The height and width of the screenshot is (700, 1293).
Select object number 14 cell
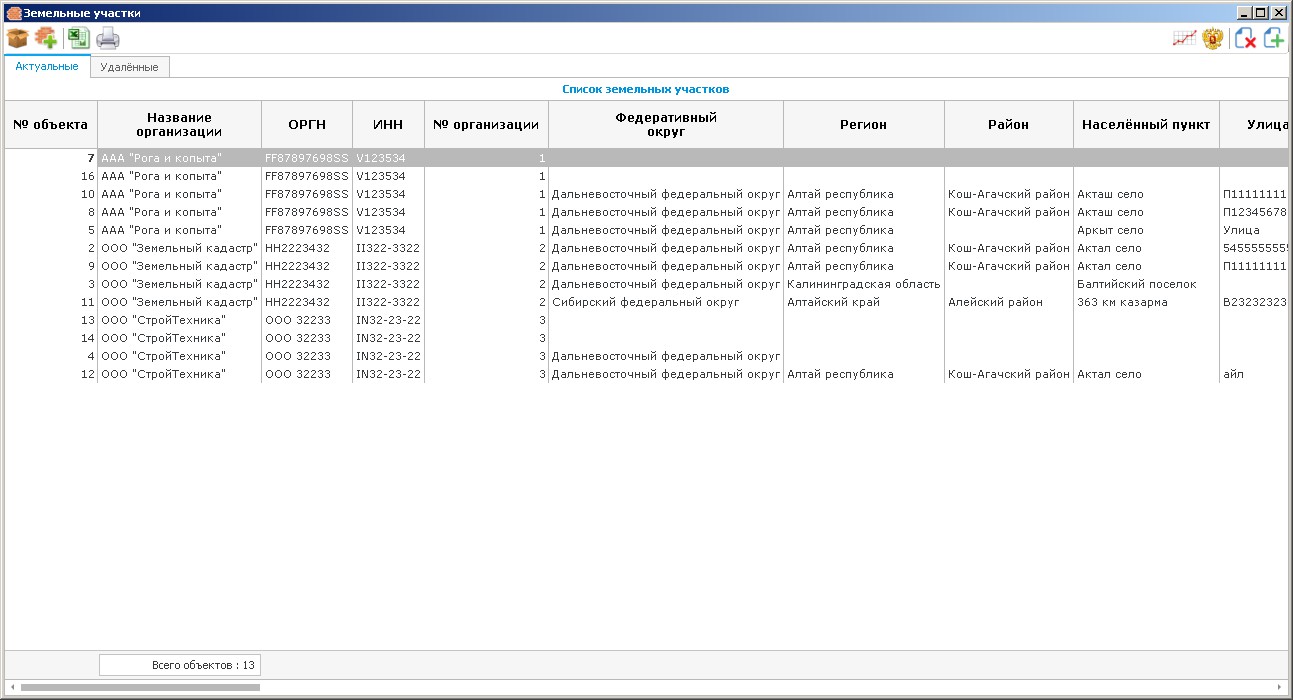coord(51,338)
